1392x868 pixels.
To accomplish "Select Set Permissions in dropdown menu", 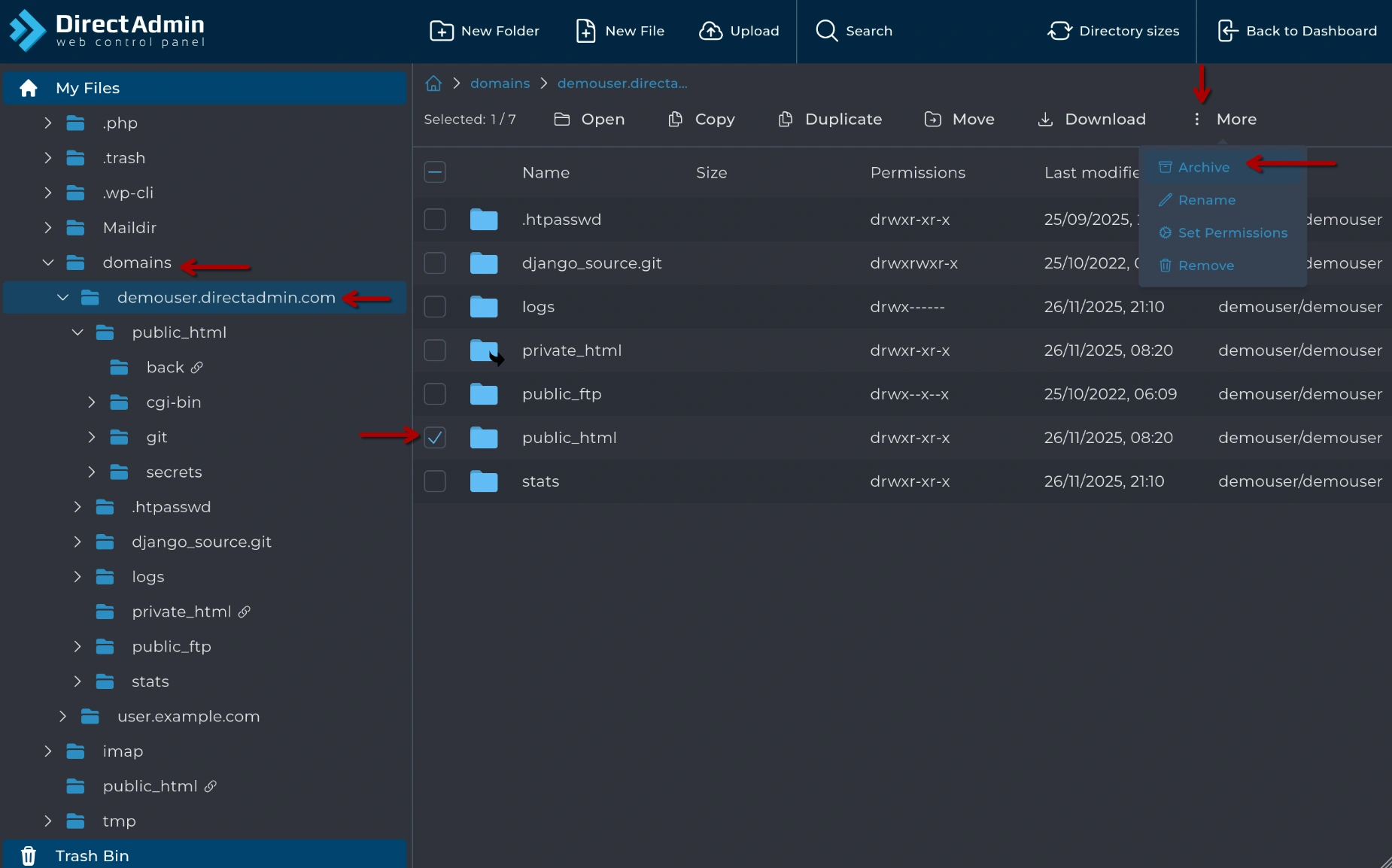I will point(1232,233).
